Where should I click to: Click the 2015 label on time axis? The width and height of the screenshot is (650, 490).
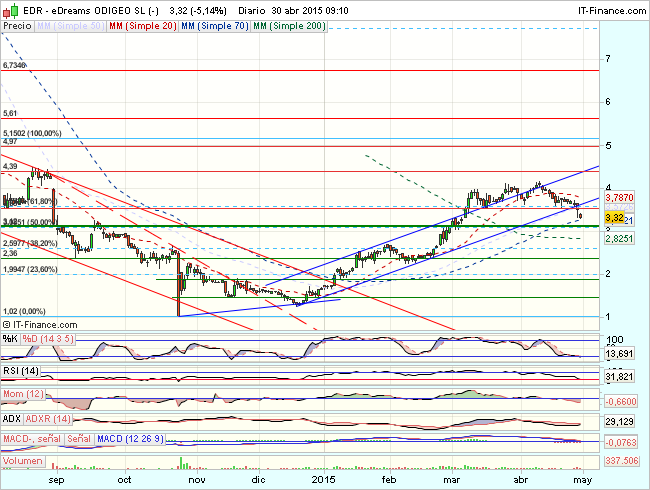323,480
